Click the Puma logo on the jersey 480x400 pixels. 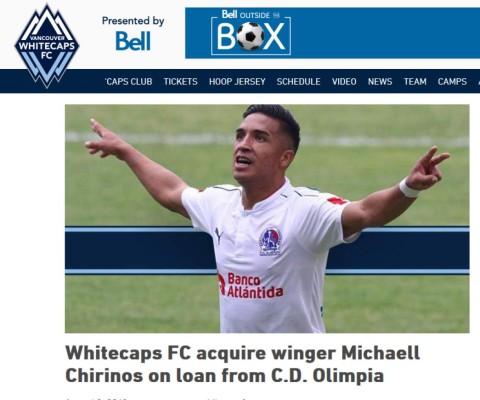219,235
